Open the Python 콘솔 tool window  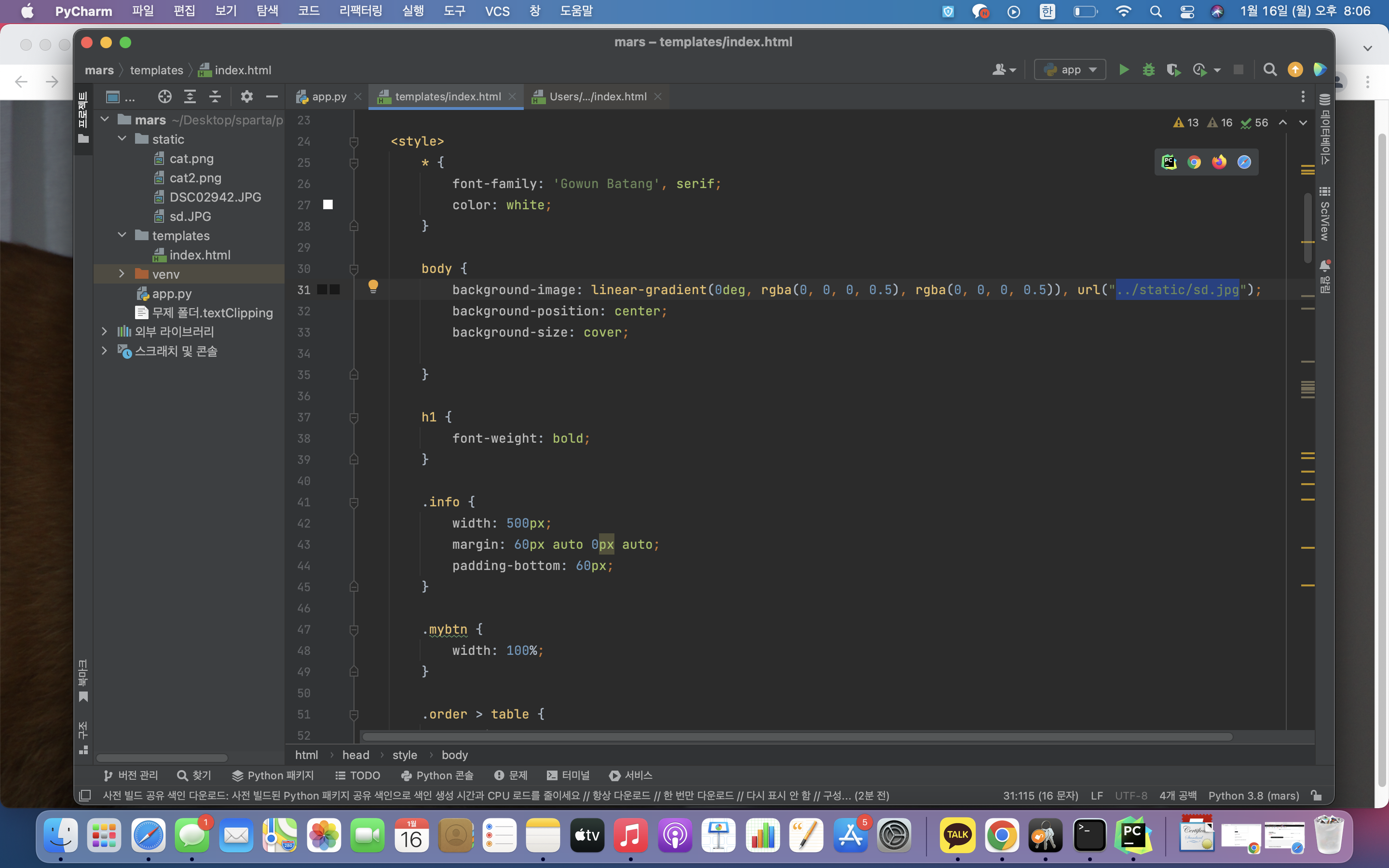pos(437,775)
